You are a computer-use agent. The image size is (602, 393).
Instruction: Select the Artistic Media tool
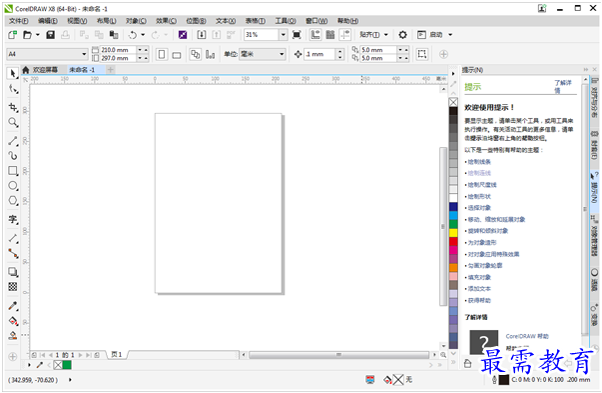[13, 155]
